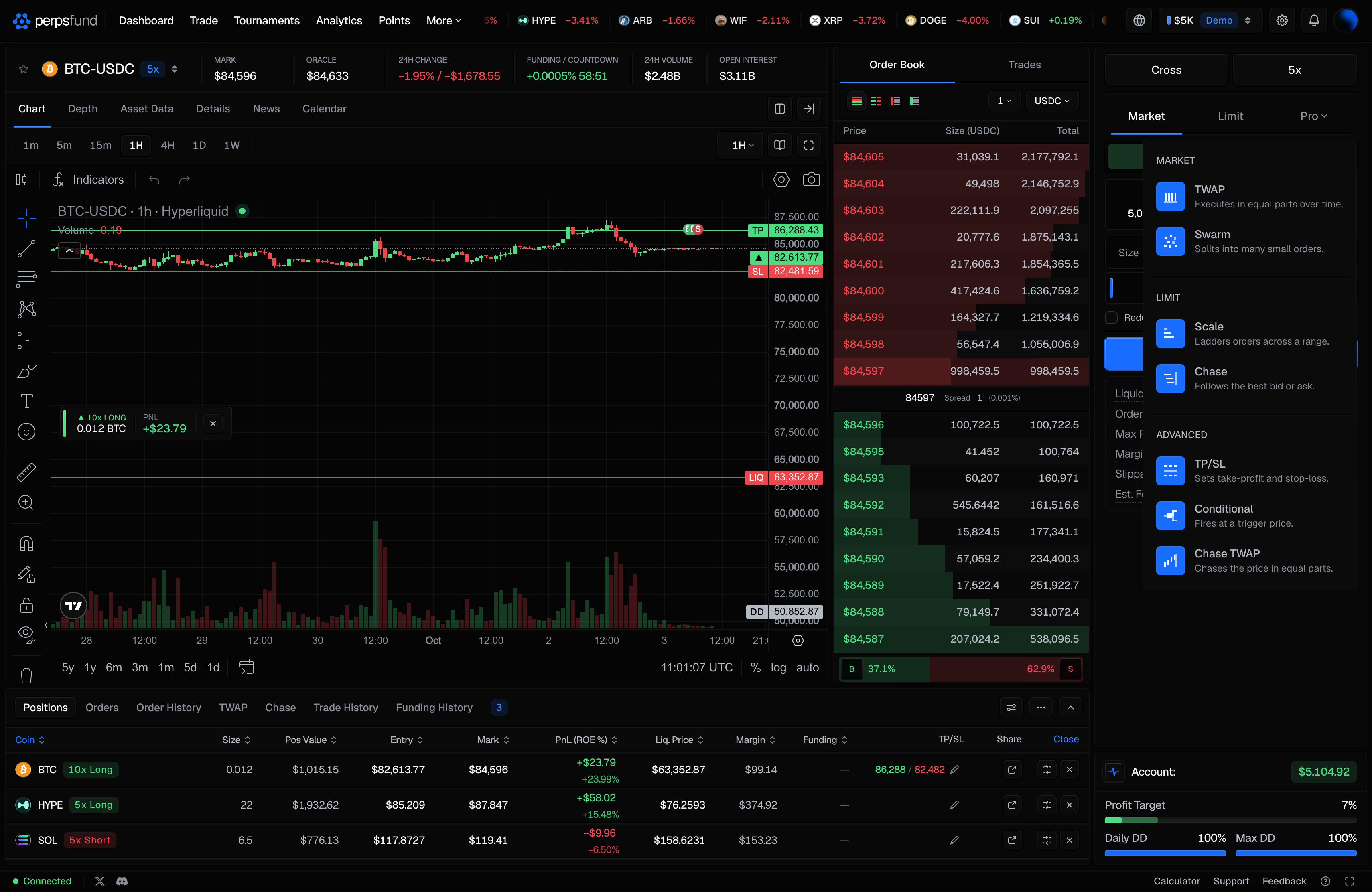1372x892 pixels.
Task: Select the trend line drawing tool
Action: (x=26, y=249)
